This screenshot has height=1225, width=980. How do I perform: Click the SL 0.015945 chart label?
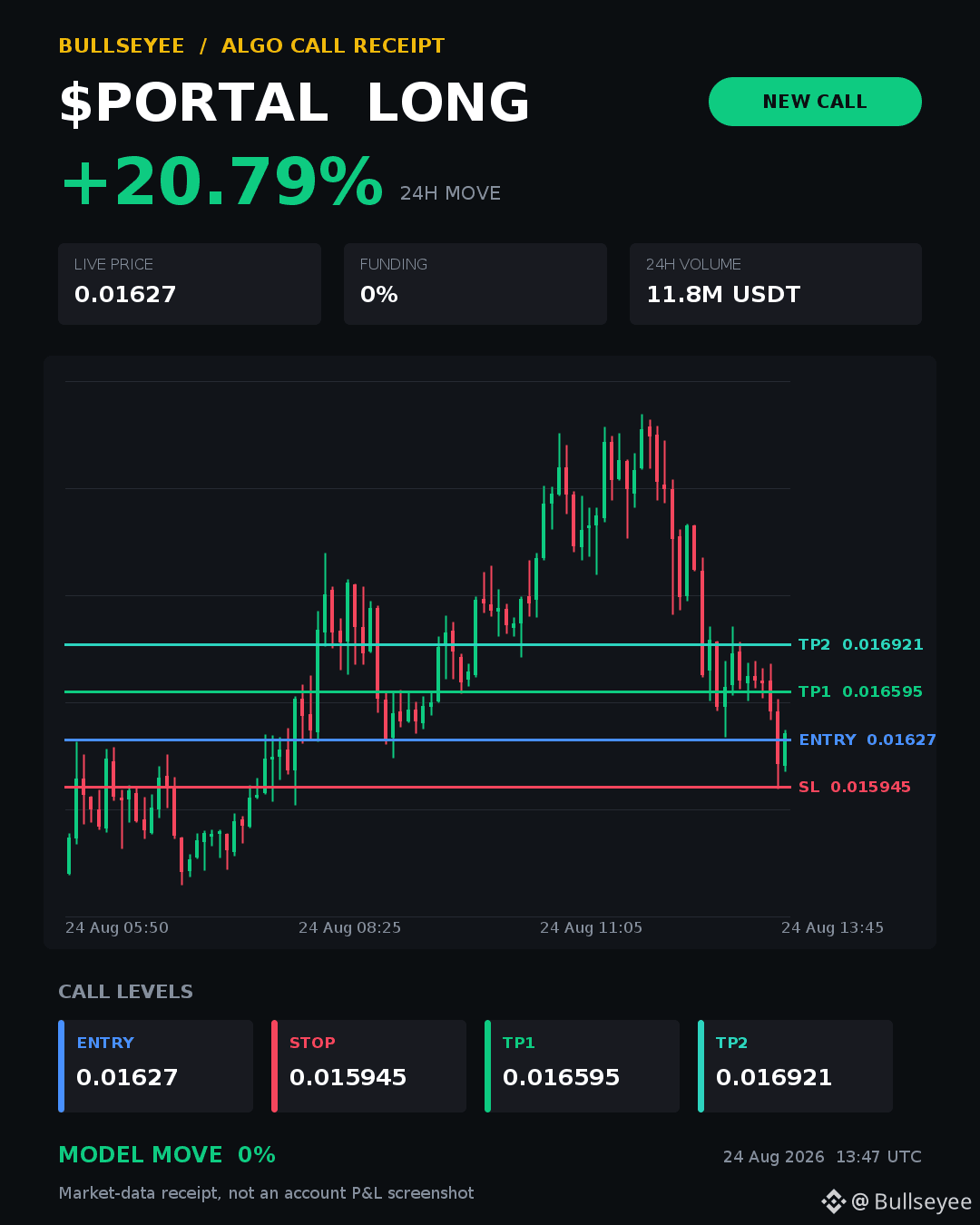pyautogui.click(x=854, y=787)
